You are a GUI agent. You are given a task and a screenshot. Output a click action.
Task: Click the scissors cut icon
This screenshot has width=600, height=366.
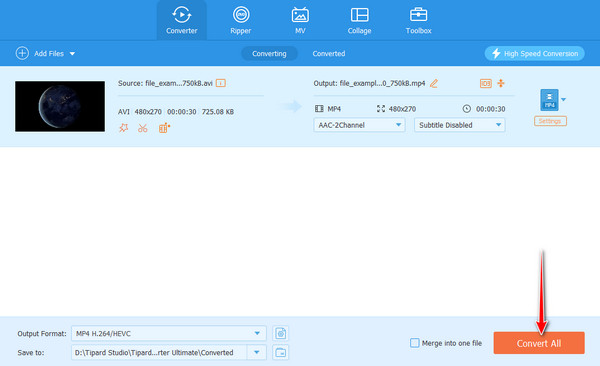point(143,128)
